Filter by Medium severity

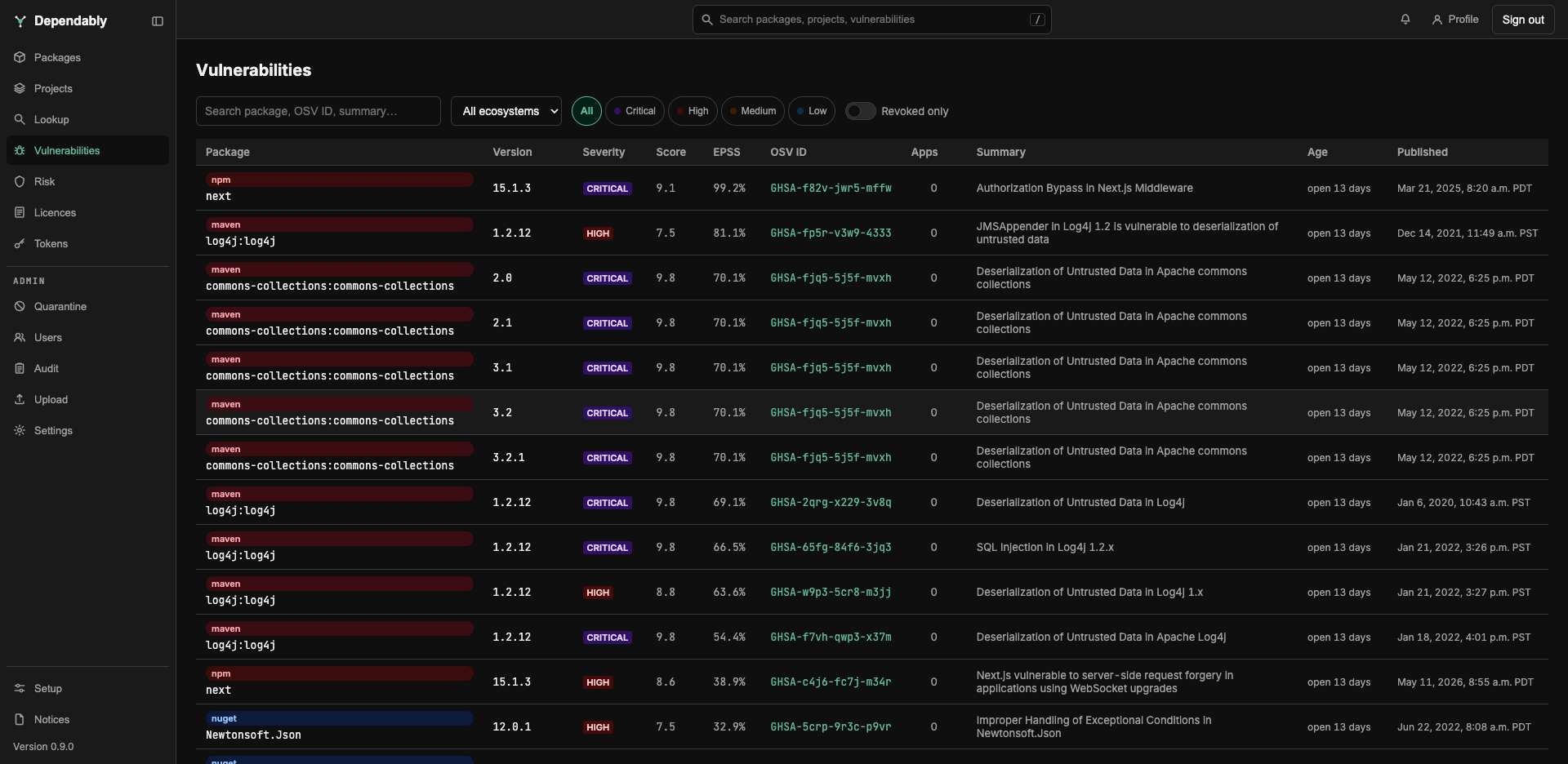pyautogui.click(x=753, y=111)
